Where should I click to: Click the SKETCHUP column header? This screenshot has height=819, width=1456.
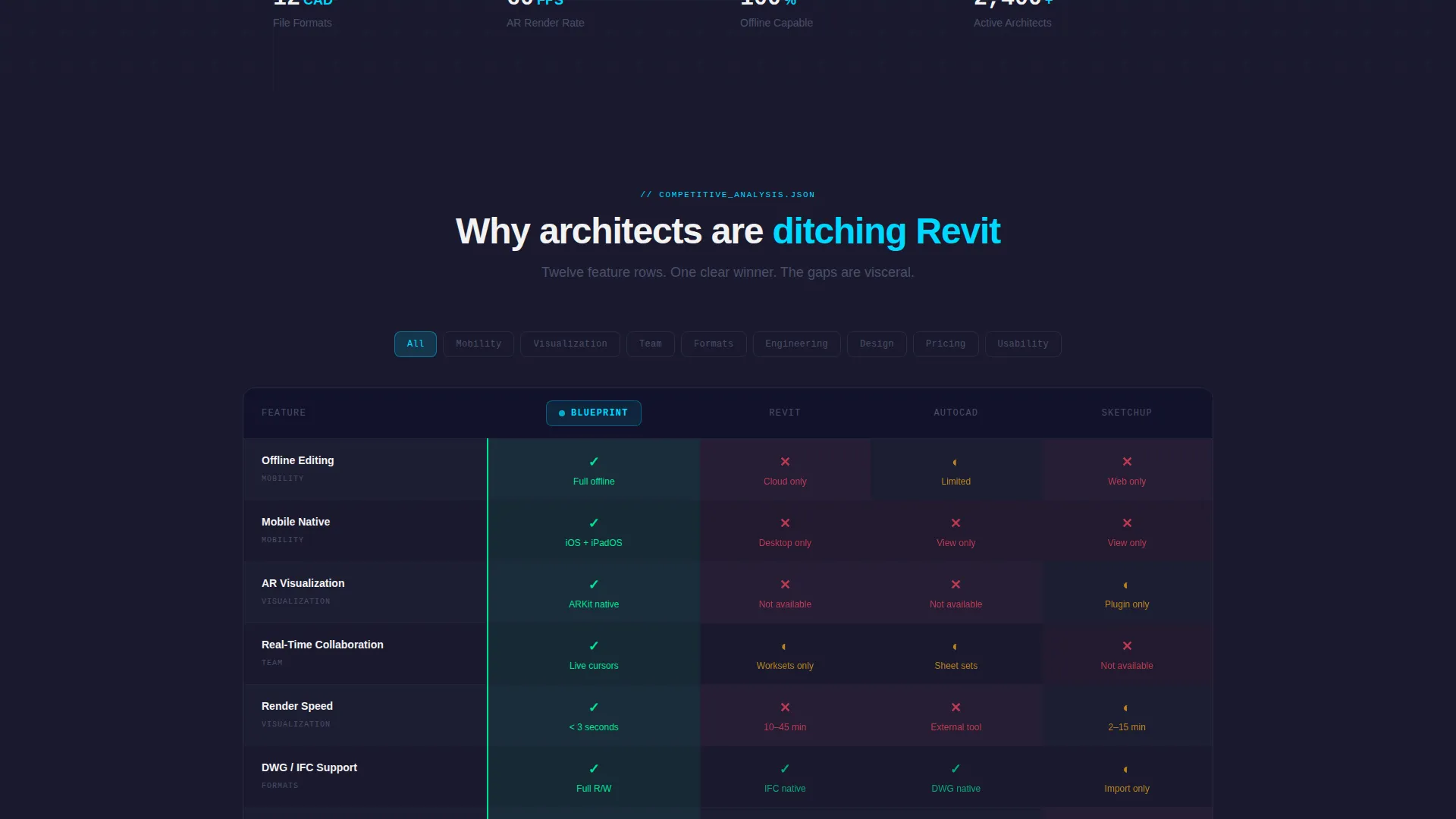[x=1127, y=413]
